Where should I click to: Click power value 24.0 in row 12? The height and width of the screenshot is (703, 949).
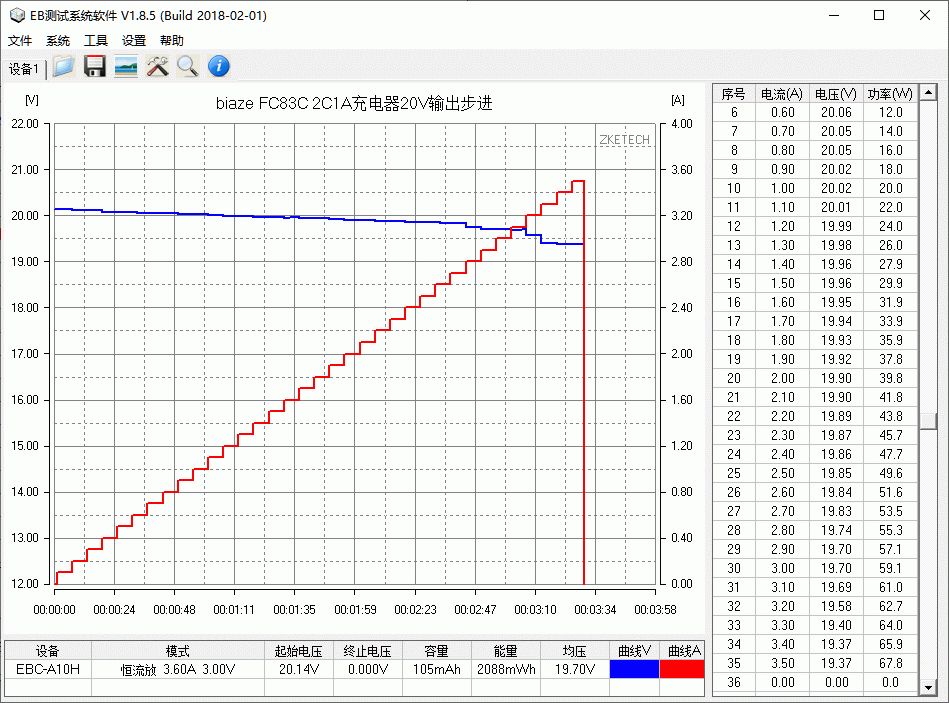click(x=890, y=226)
